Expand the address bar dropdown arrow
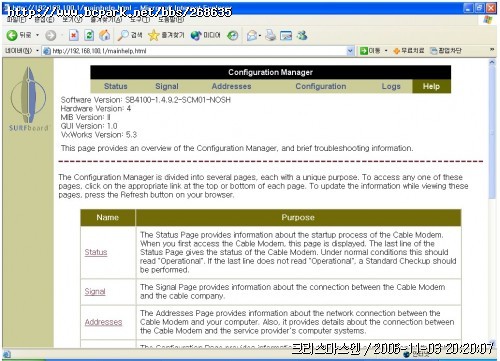Image resolution: width=500 pixels, height=361 pixels. pos(350,51)
